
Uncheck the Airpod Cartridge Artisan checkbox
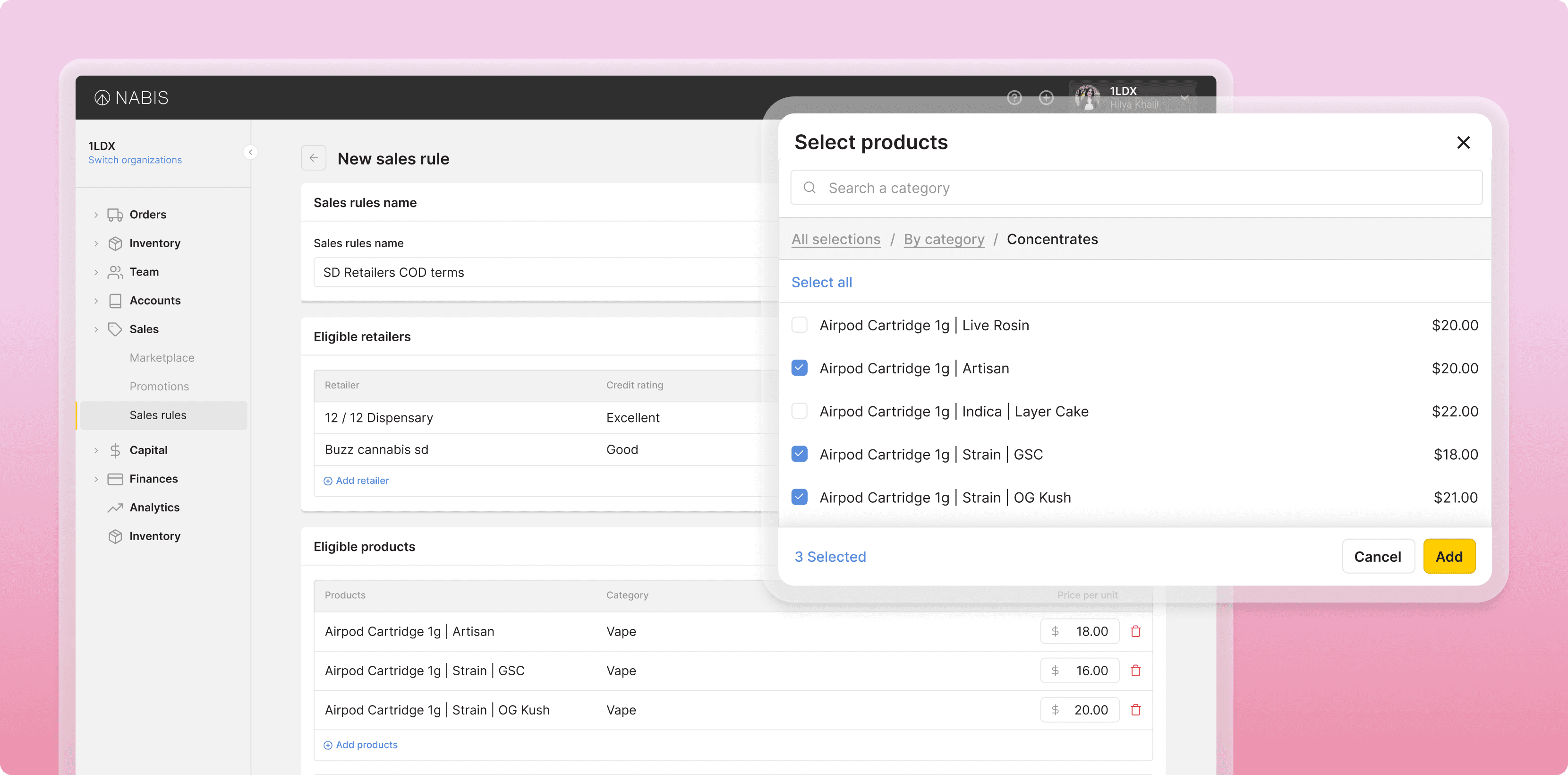coord(799,368)
